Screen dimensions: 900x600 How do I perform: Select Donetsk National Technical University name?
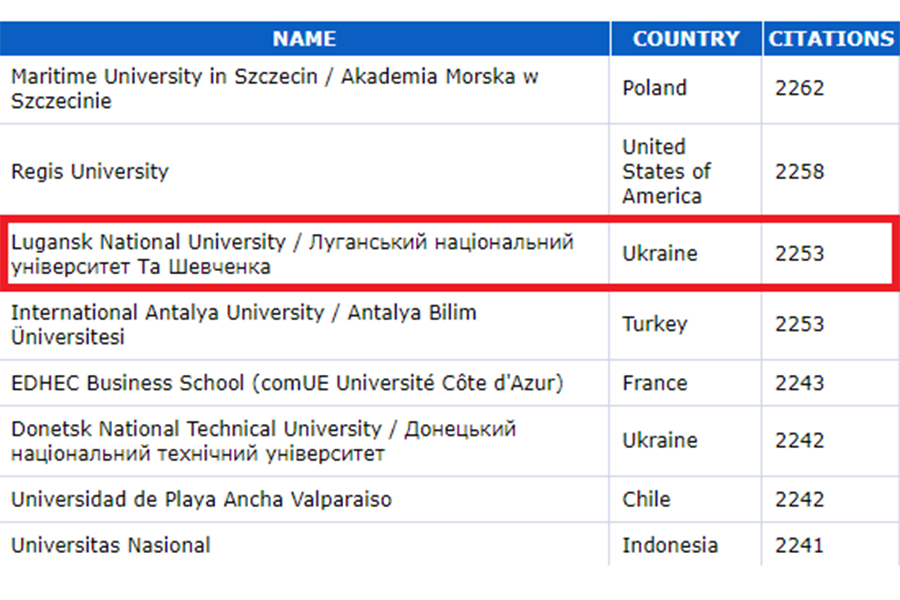(263, 441)
